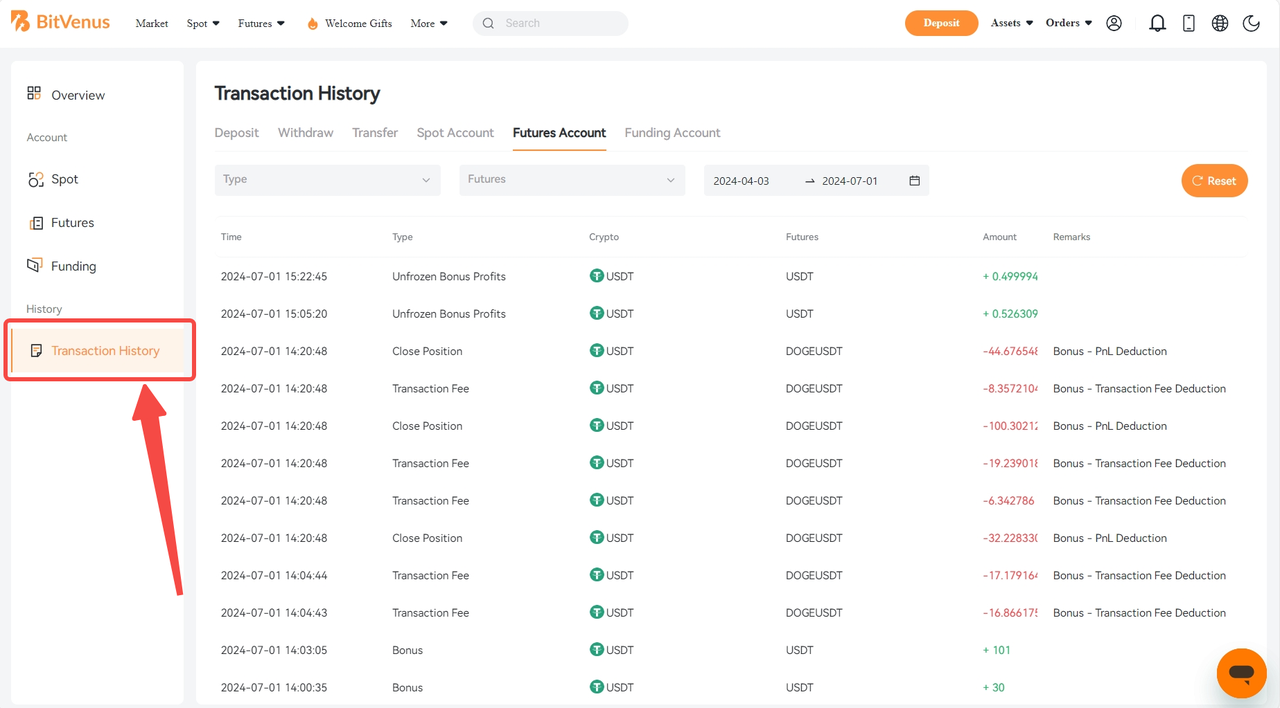This screenshot has height=708, width=1280.
Task: Click the Futures account icon in sidebar
Action: (x=36, y=223)
